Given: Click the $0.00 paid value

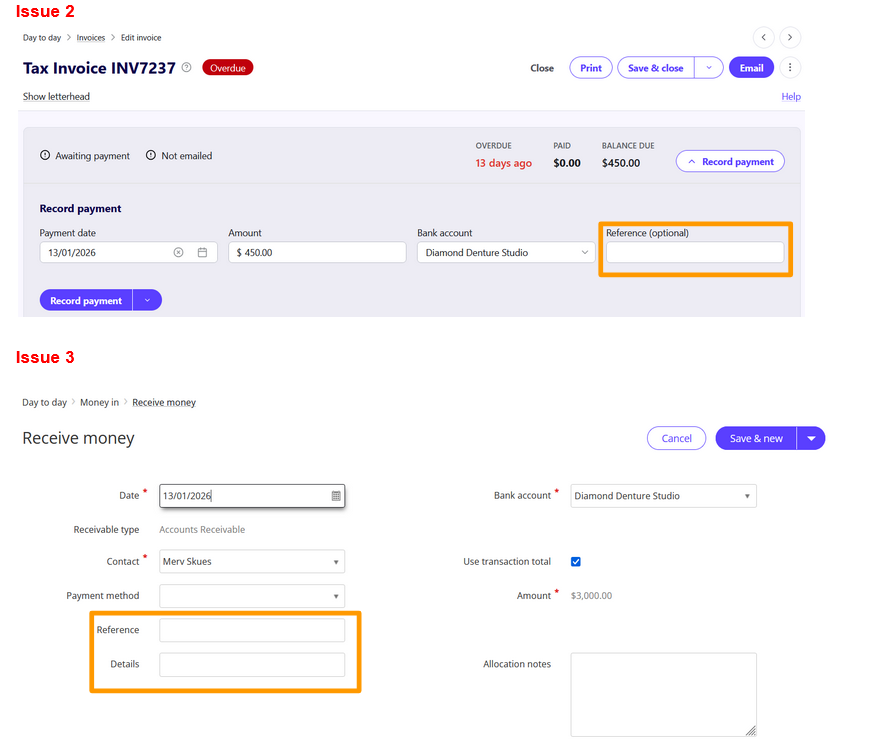Looking at the screenshot, I should click(x=567, y=163).
